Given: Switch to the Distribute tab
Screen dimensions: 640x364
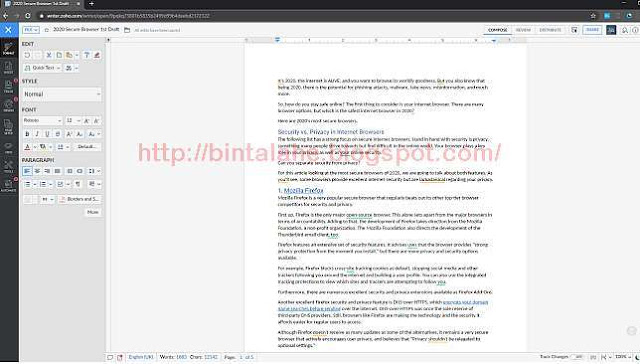Looking at the screenshot, I should coord(550,30).
